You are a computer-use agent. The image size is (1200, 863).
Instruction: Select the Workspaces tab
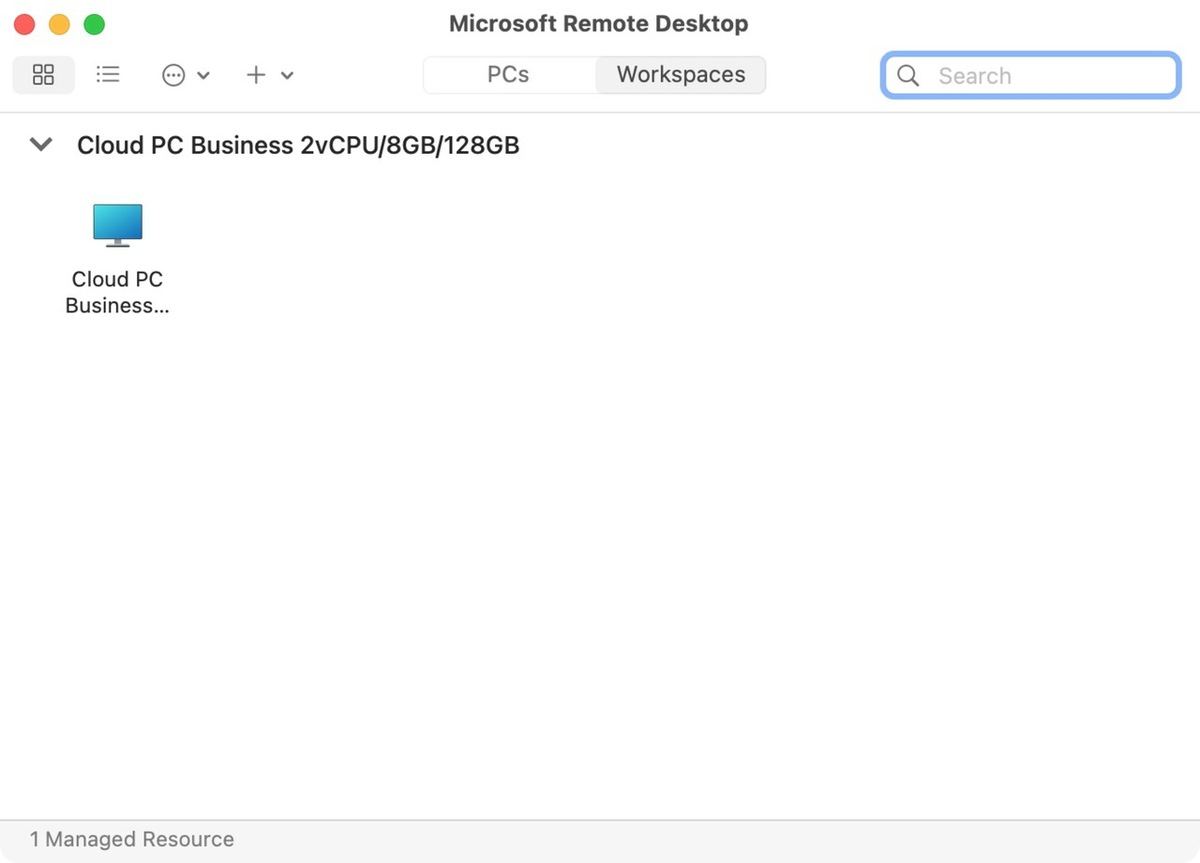[x=681, y=75]
